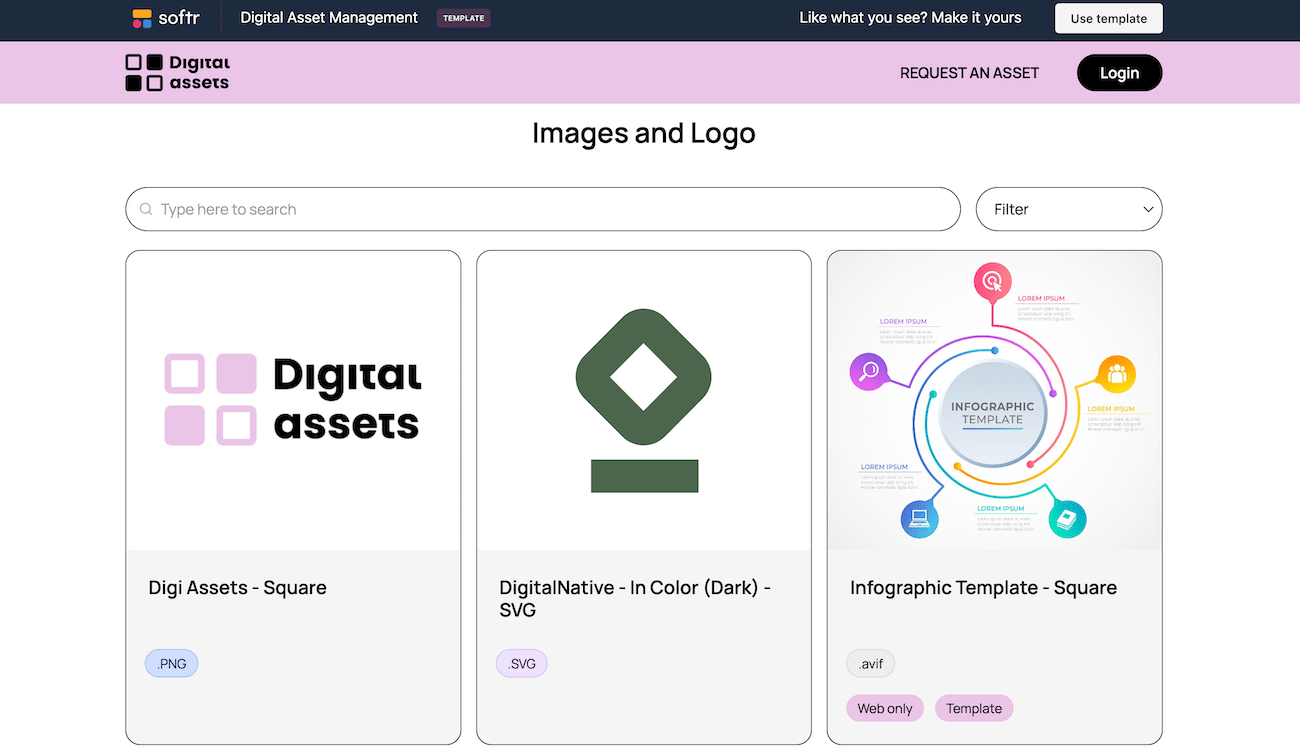Click the Template tag on infographic card
This screenshot has width=1300, height=754.
click(974, 708)
